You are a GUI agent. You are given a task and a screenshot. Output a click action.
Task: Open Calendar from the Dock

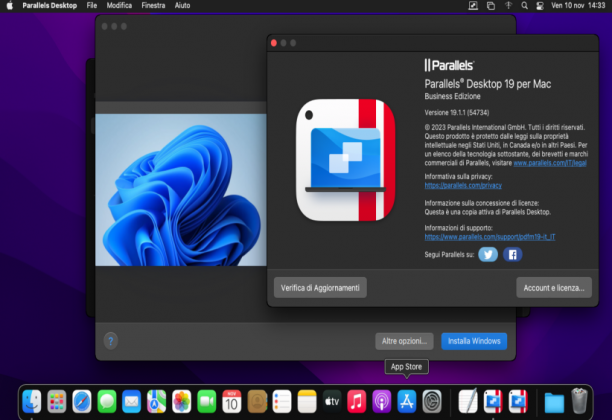[231, 401]
